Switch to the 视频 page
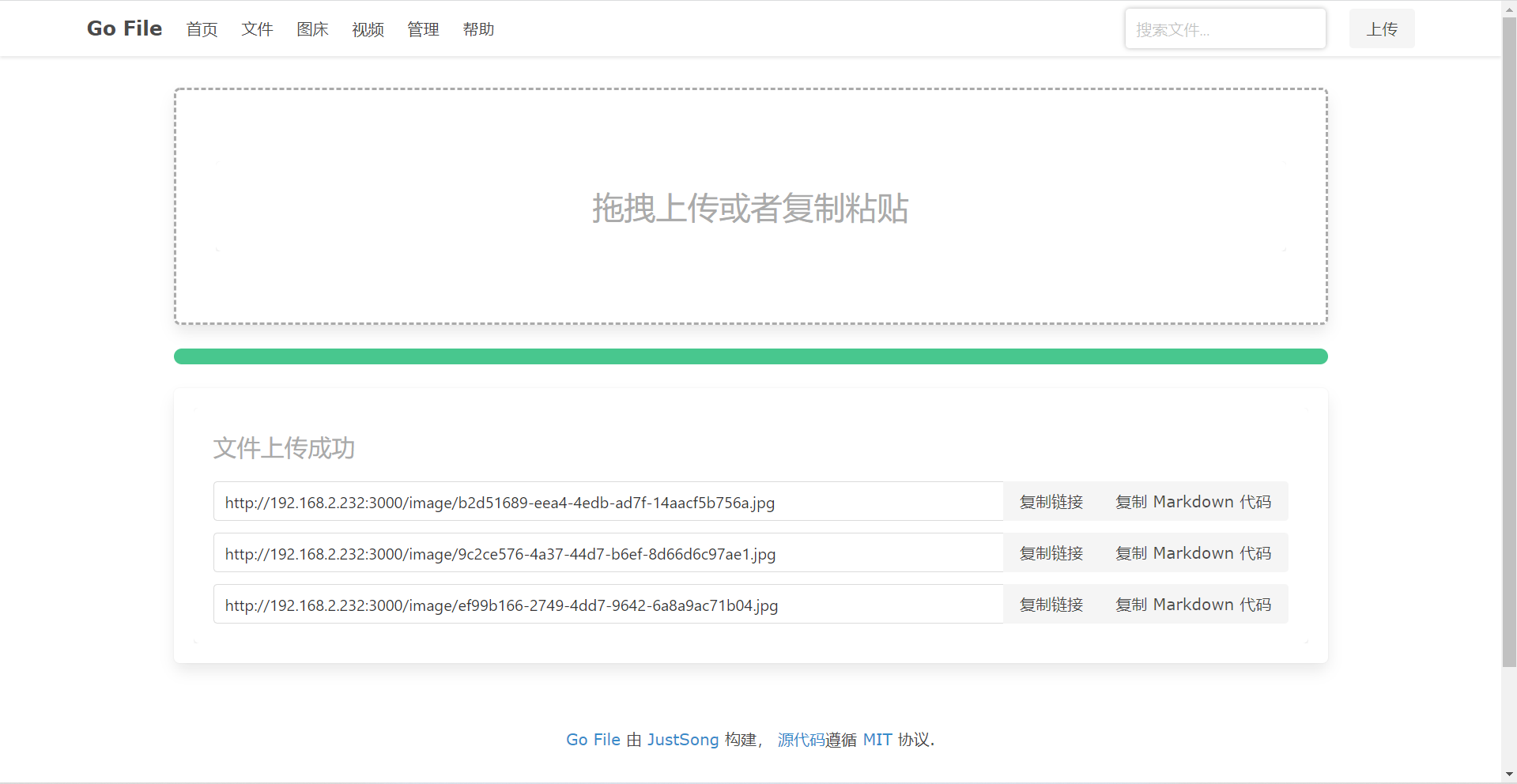 [x=368, y=29]
